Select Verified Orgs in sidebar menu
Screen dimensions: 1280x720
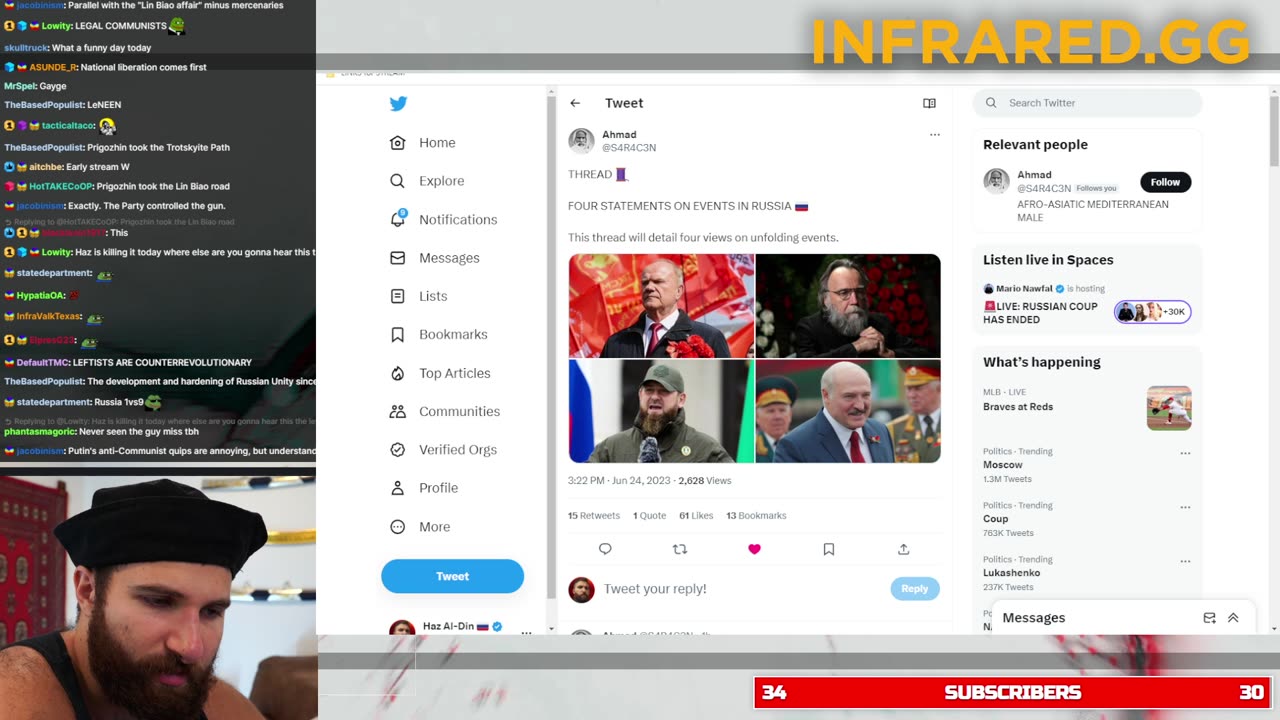coord(458,450)
